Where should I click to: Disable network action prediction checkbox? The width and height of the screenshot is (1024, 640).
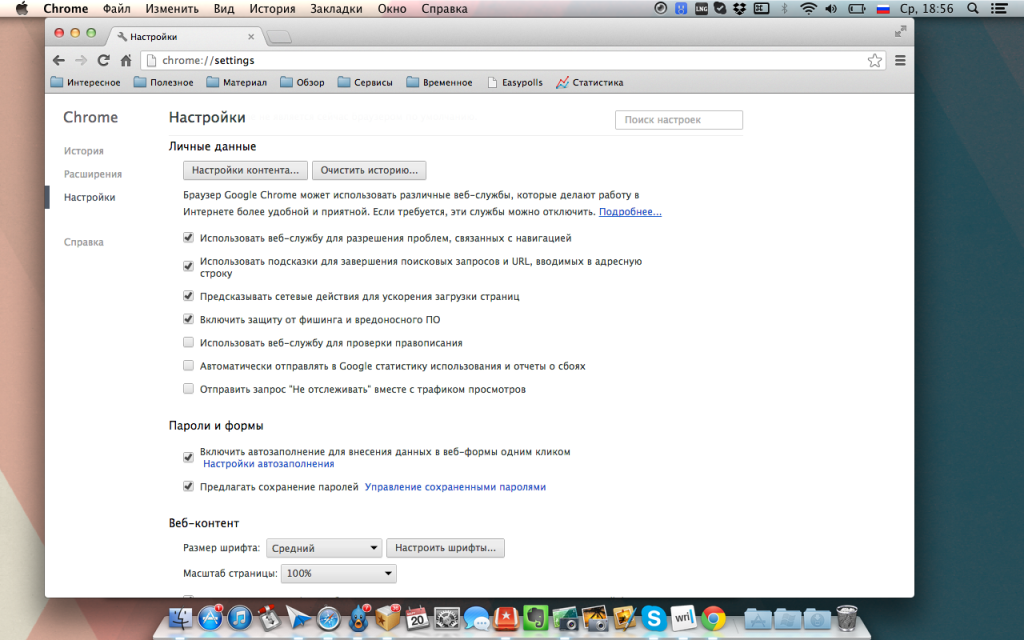(188, 296)
